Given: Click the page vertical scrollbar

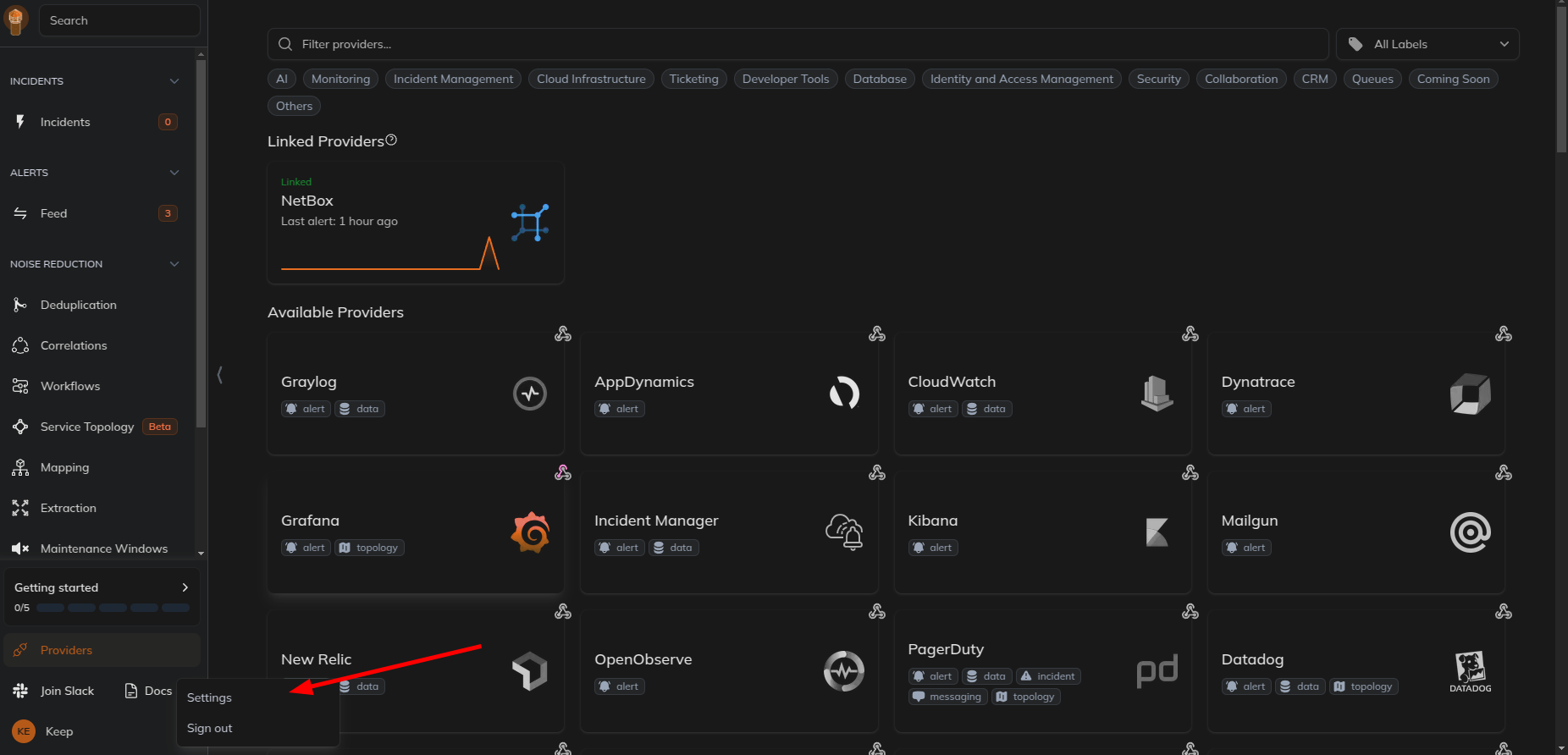Looking at the screenshot, I should coord(1561,80).
